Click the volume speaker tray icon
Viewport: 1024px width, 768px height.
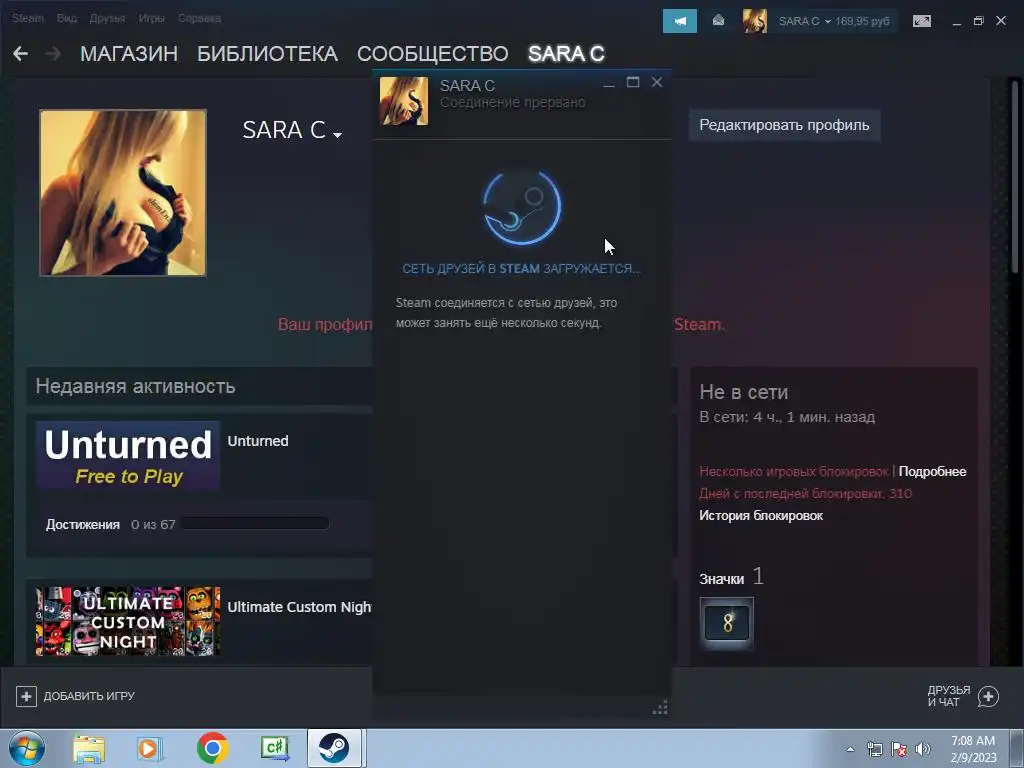(x=923, y=749)
